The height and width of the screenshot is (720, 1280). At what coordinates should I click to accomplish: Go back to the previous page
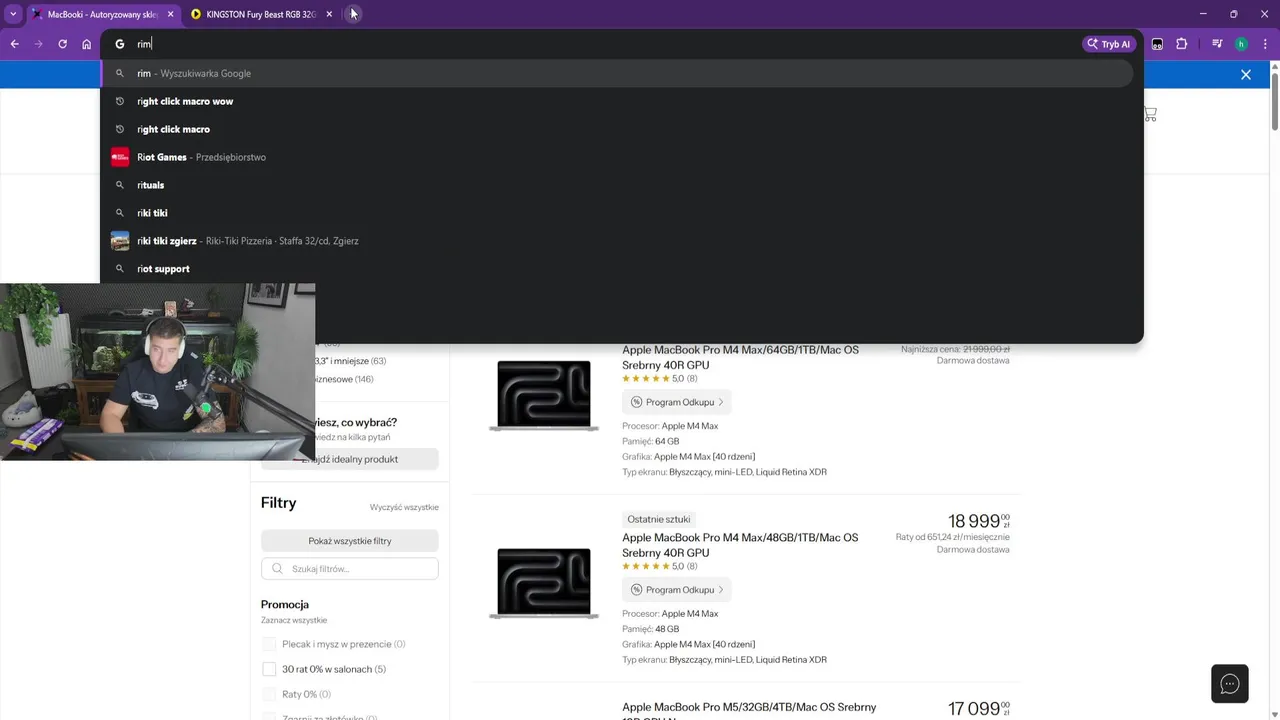tap(14, 44)
